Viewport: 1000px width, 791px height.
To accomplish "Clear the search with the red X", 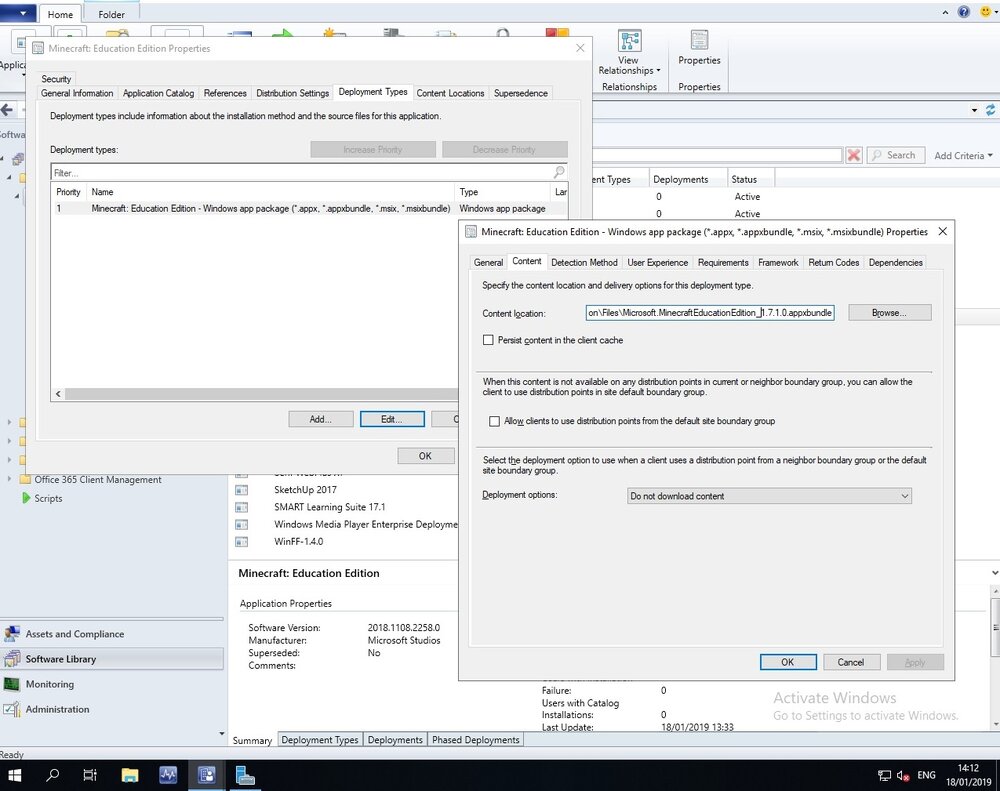I will [x=854, y=155].
